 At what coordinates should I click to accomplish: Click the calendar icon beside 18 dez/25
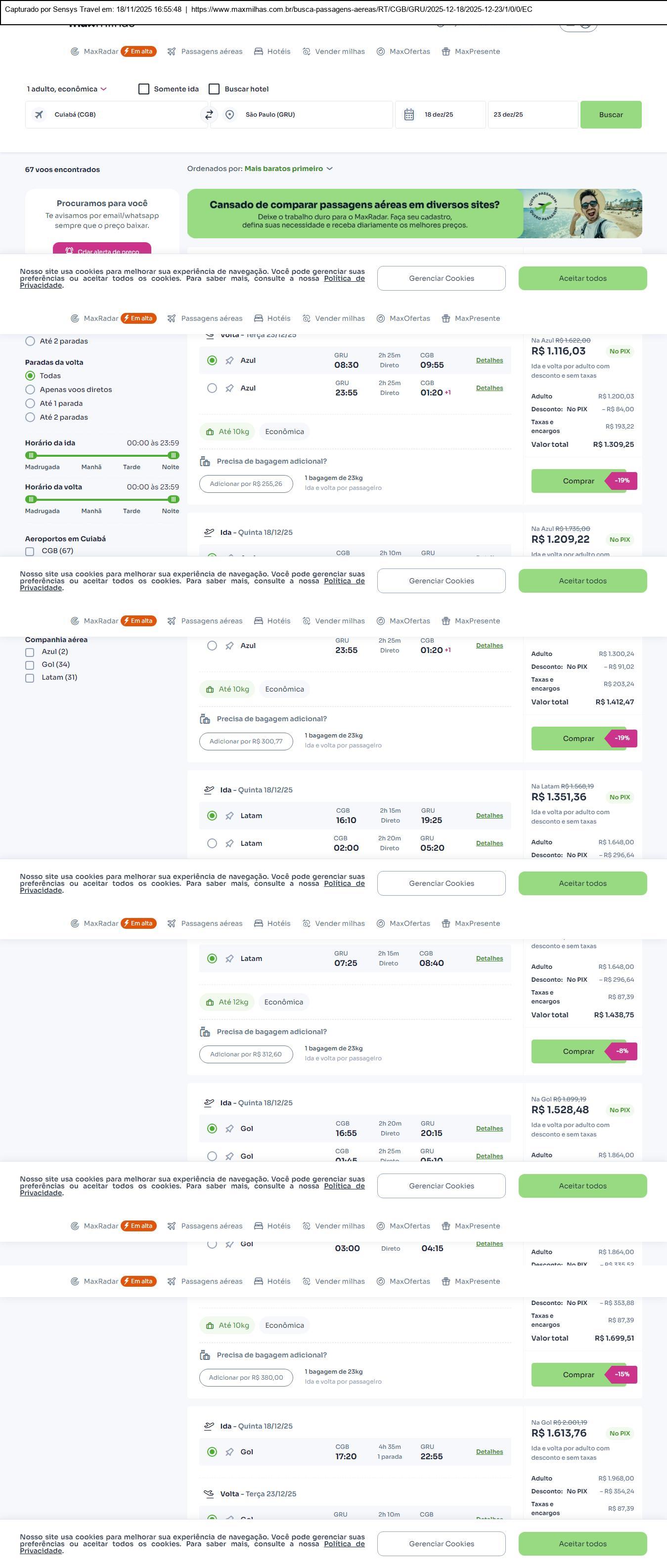click(409, 114)
